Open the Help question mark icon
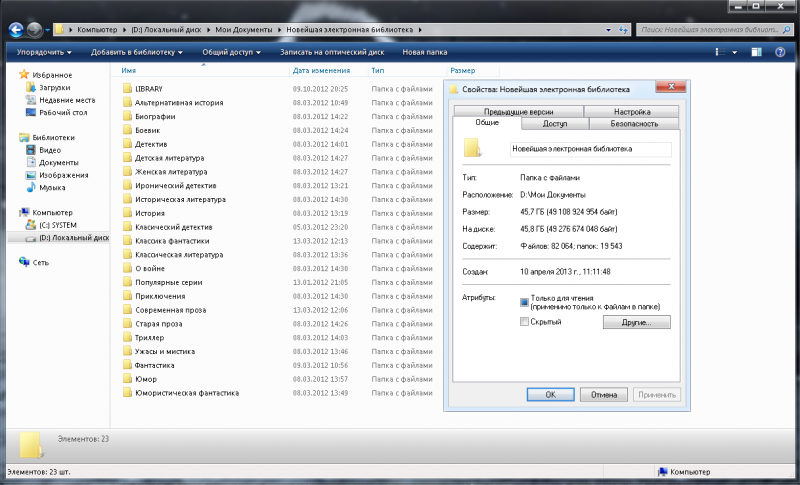This screenshot has height=485, width=800. (780, 52)
